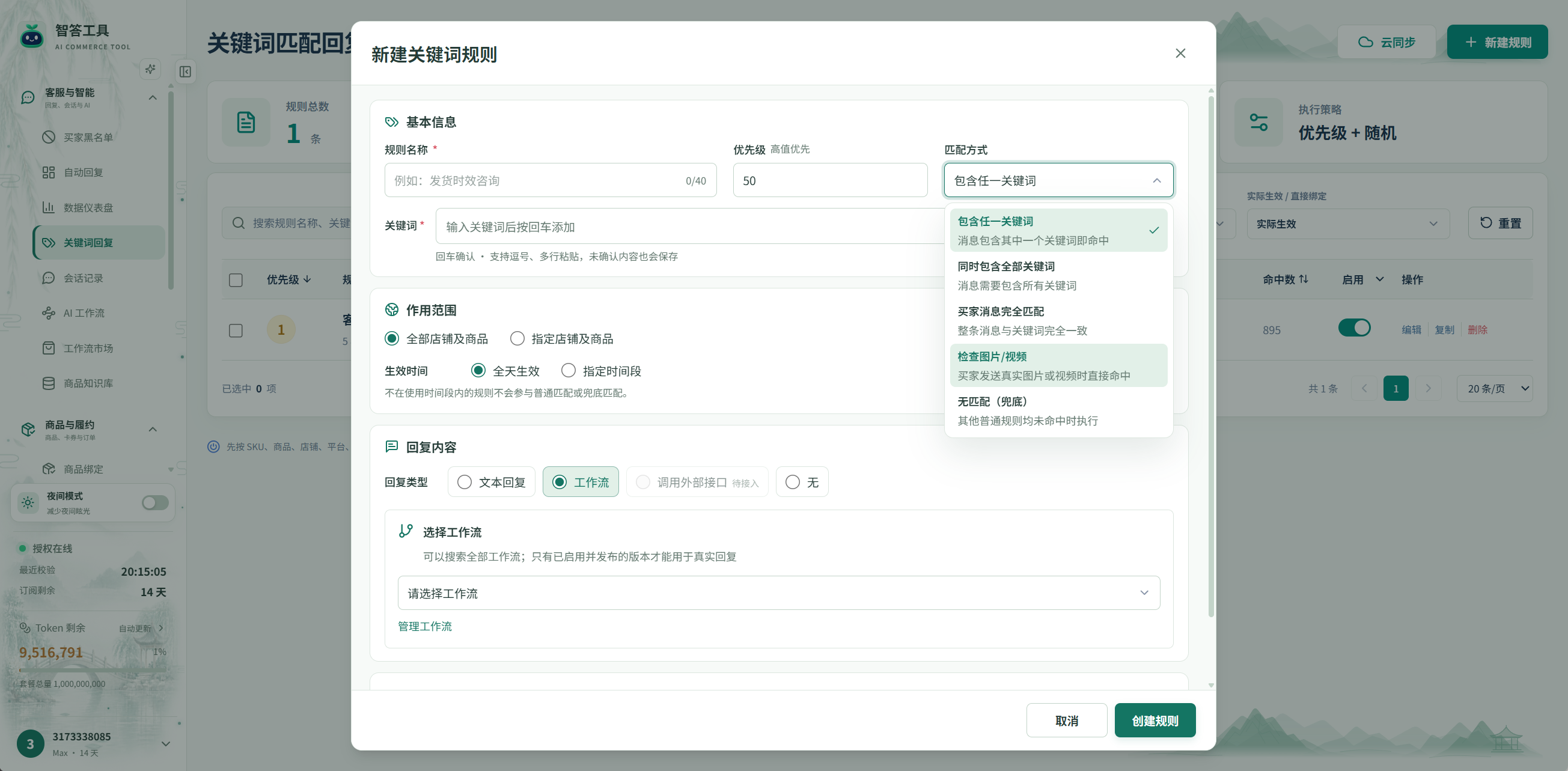This screenshot has width=1568, height=771.
Task: Click the 智答工具 app logo
Action: (x=32, y=37)
